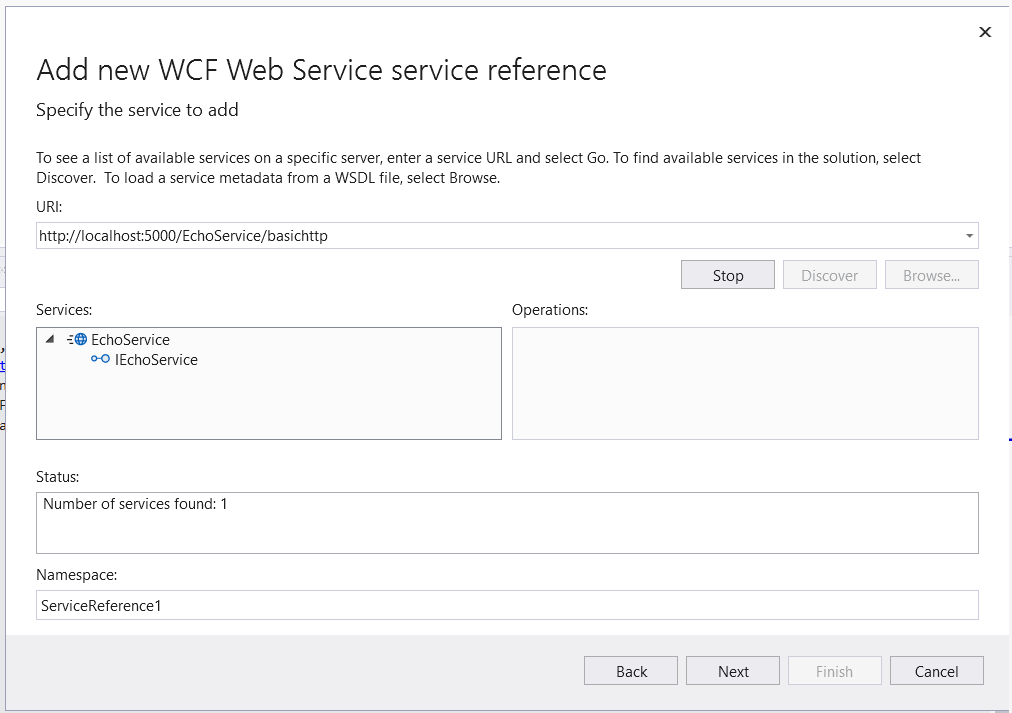Close the dialog using the X button
1012x713 pixels.
coord(984,32)
